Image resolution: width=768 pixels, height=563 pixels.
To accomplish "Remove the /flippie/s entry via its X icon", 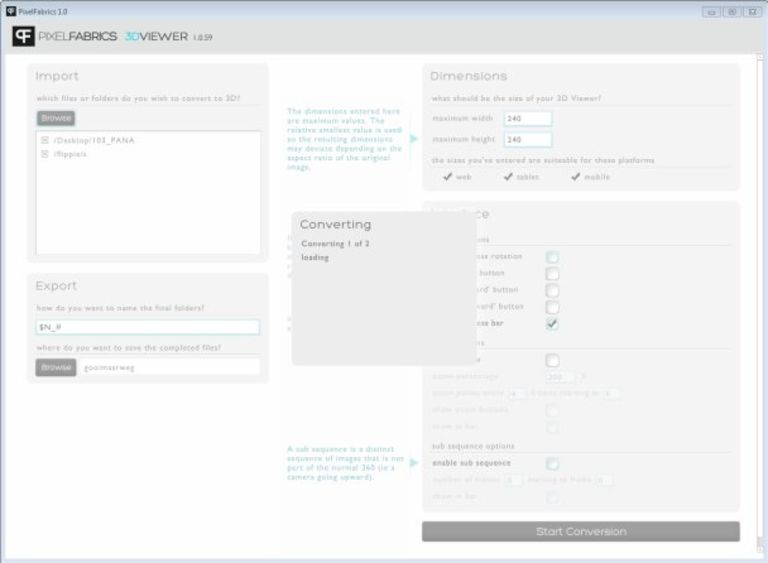I will coord(45,154).
